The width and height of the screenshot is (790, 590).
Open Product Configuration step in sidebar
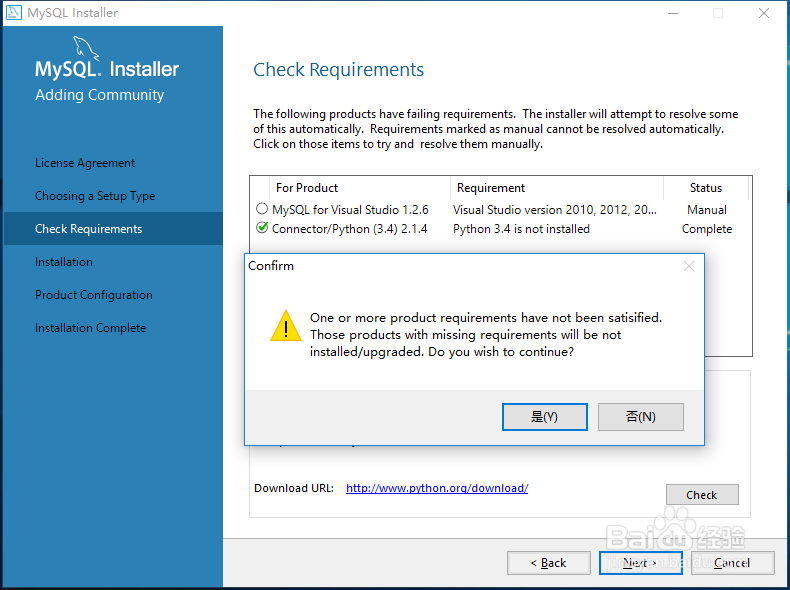(x=94, y=295)
